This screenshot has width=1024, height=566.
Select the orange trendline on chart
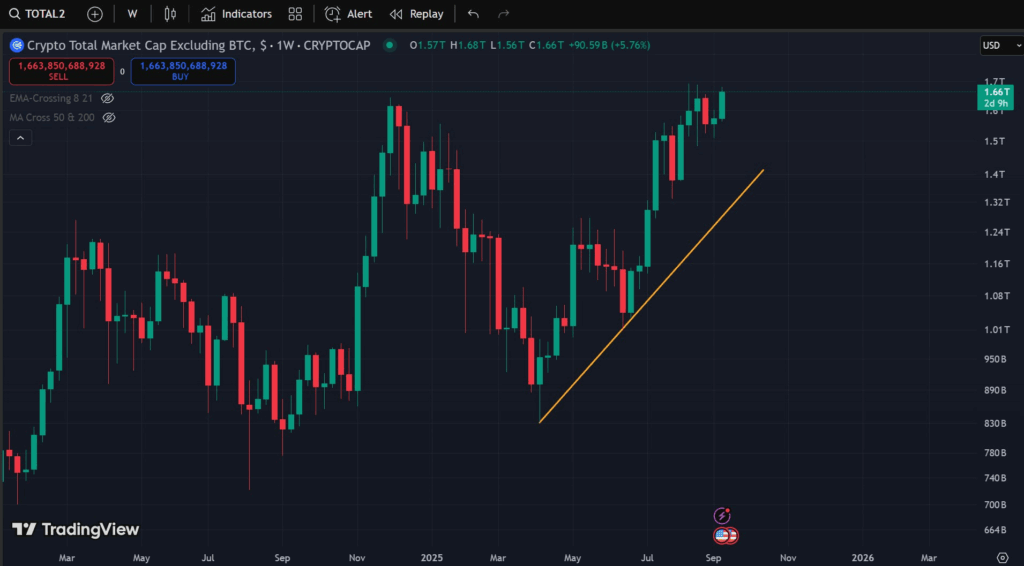[652, 296]
